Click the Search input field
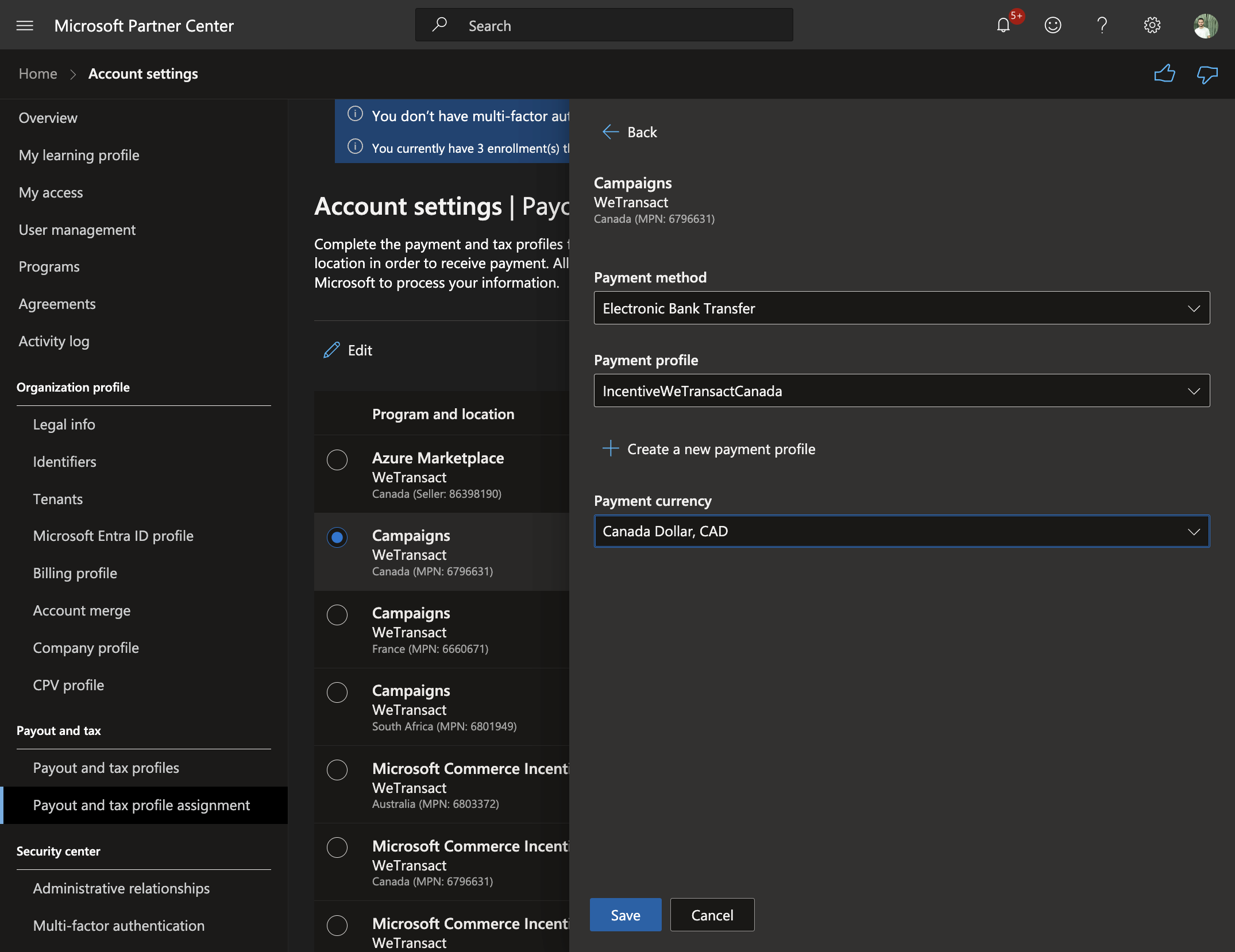Screen dimensions: 1235x952 point(604,25)
